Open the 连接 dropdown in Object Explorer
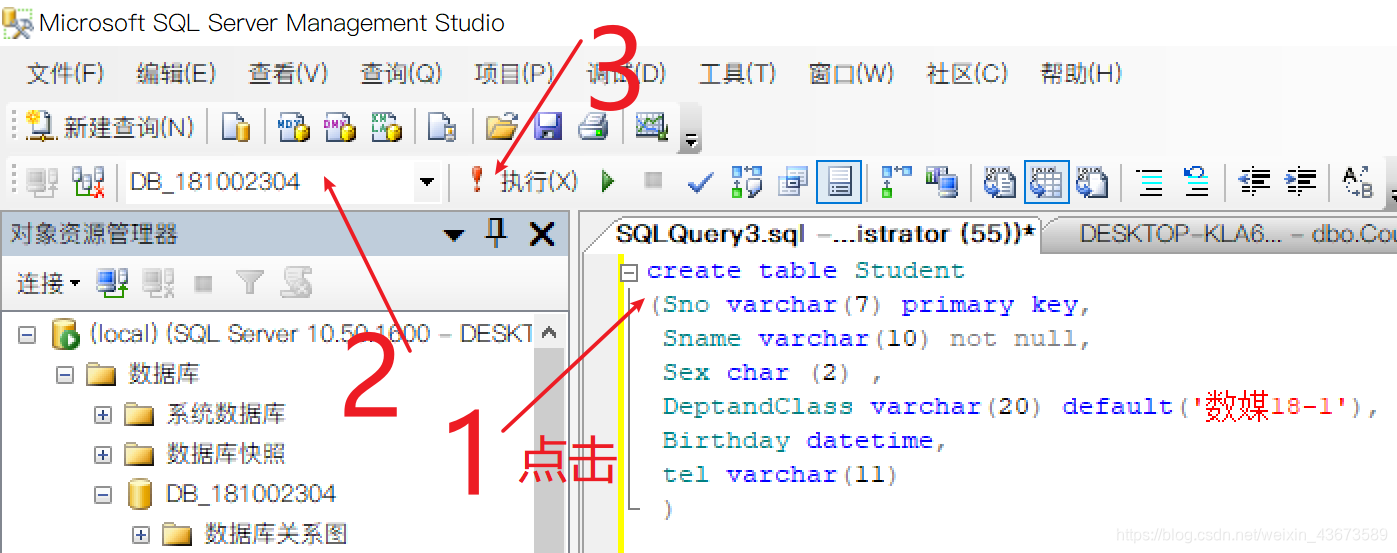The image size is (1397, 553). (48, 284)
